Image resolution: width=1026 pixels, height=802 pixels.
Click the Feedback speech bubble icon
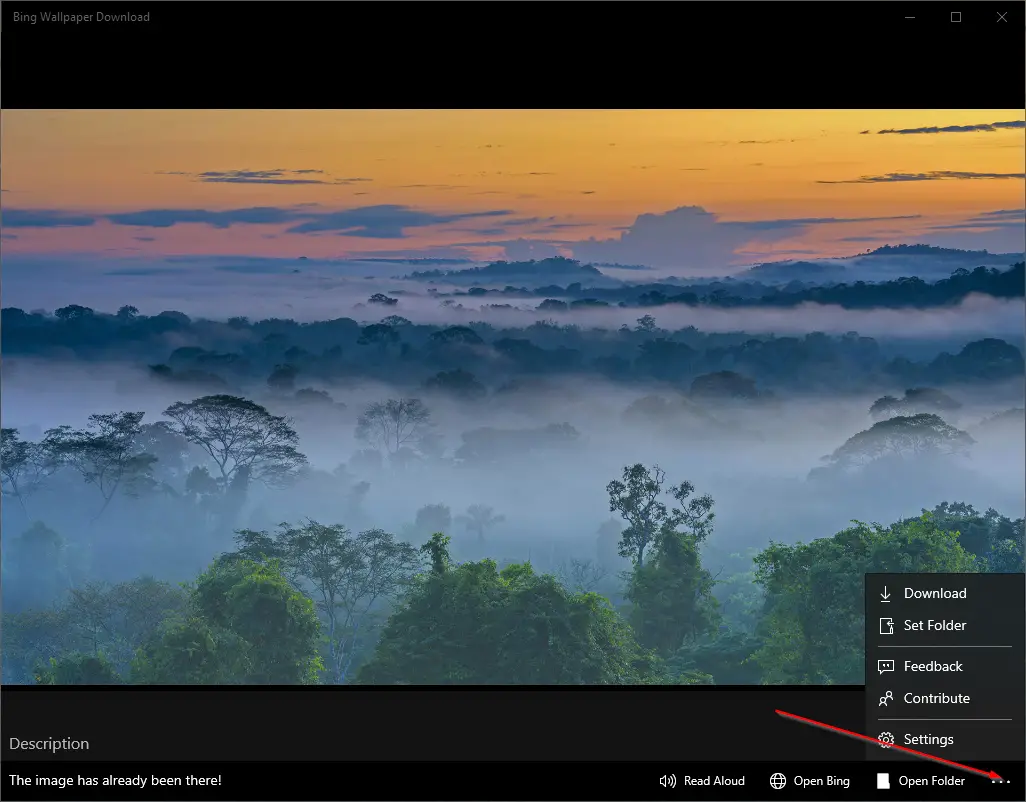(886, 667)
